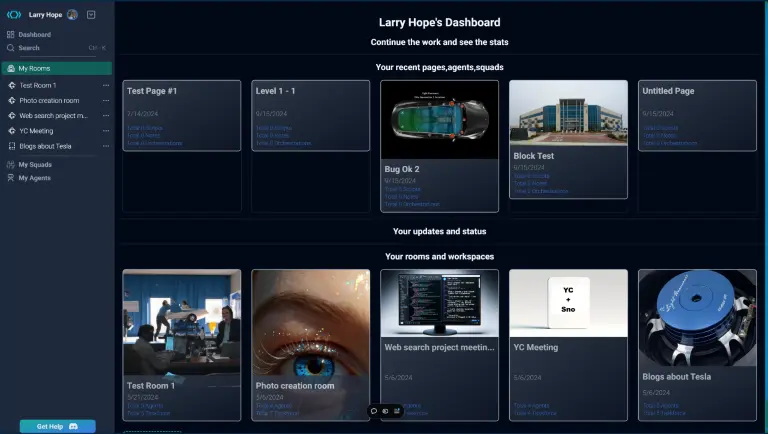The width and height of the screenshot is (768, 434).
Task: Click the chat bubble icon in floating toolbar
Action: (374, 411)
